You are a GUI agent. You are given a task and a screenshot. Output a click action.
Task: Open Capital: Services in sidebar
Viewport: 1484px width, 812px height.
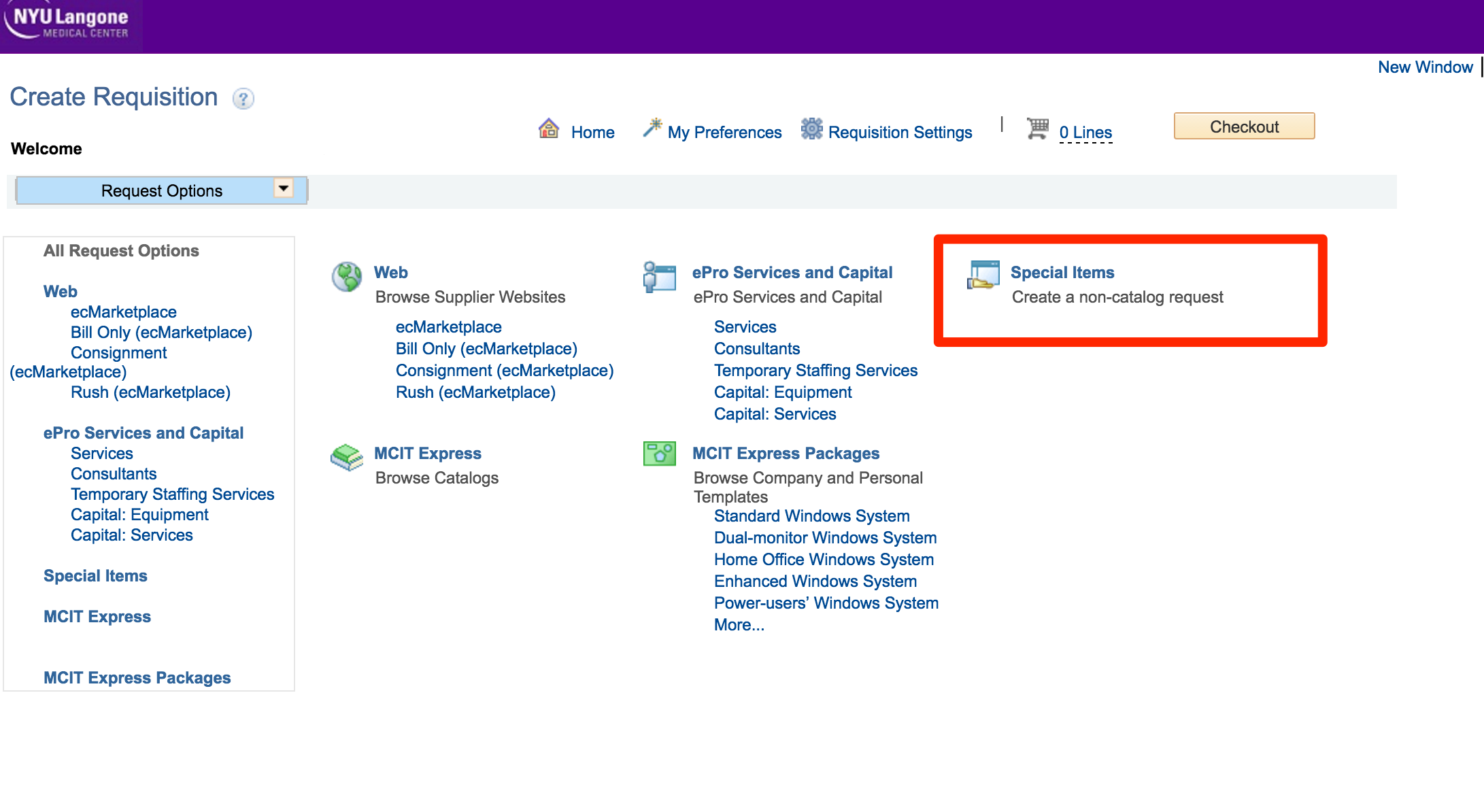[x=132, y=535]
